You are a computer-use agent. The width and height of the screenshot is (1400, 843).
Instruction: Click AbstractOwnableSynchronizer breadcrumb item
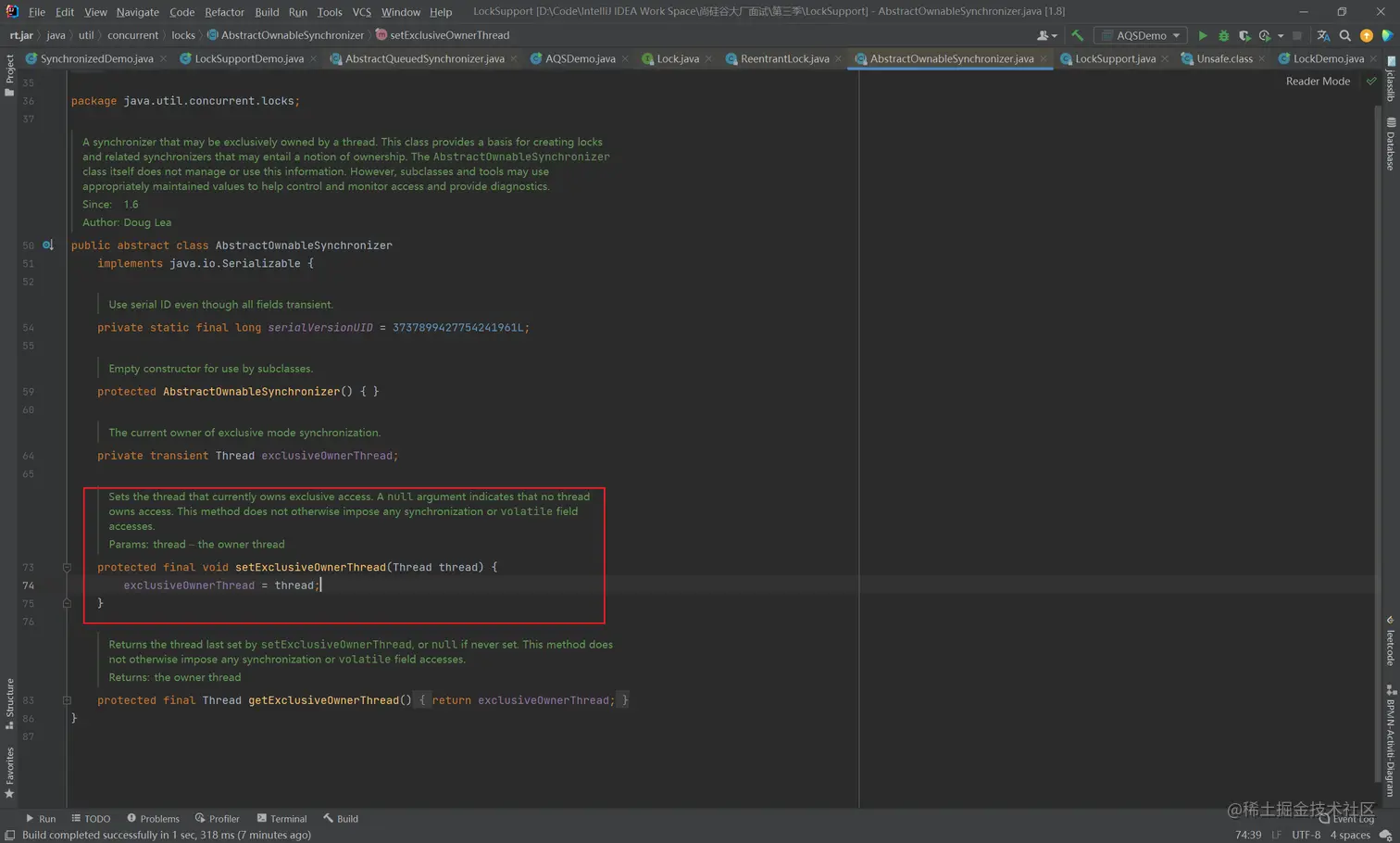click(285, 35)
